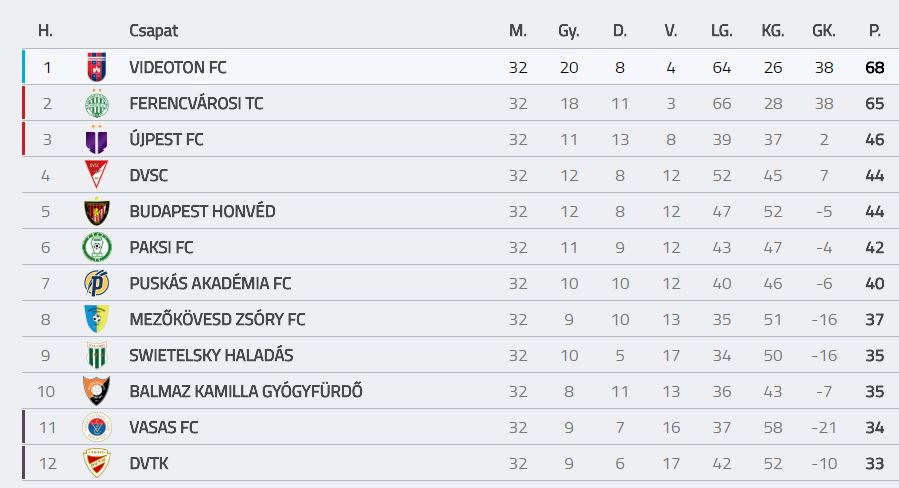Click the DVSC red triangular crest
Viewport: 899px width, 488px height.
96,175
